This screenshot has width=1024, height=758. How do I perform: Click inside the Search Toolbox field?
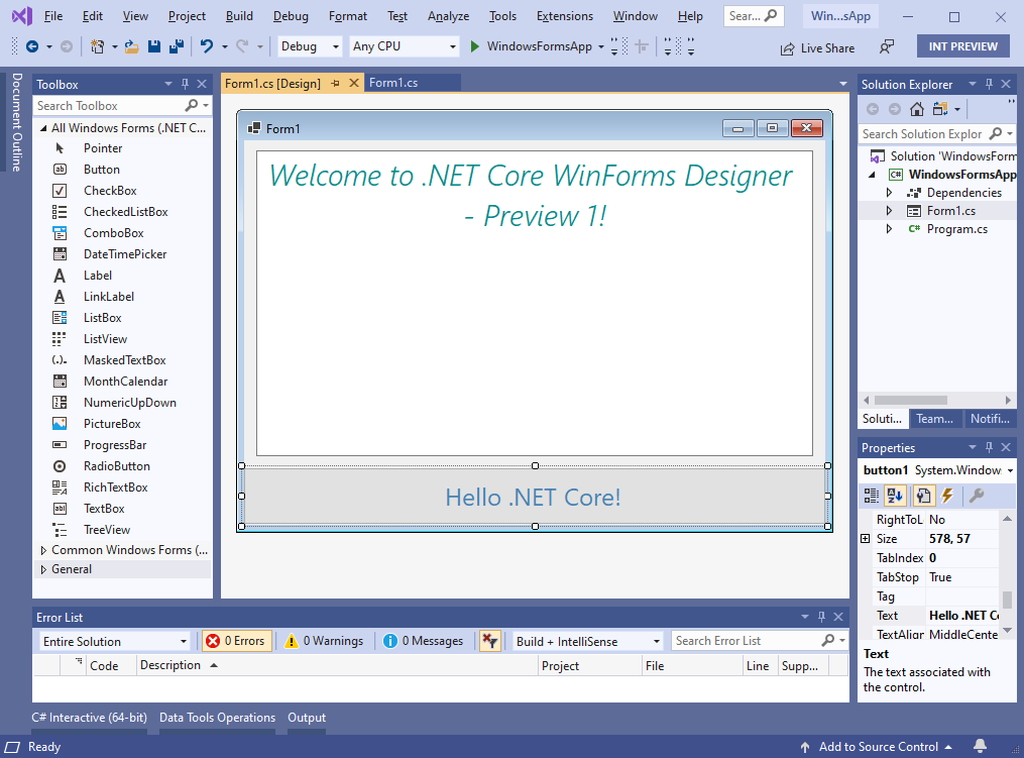[x=110, y=105]
